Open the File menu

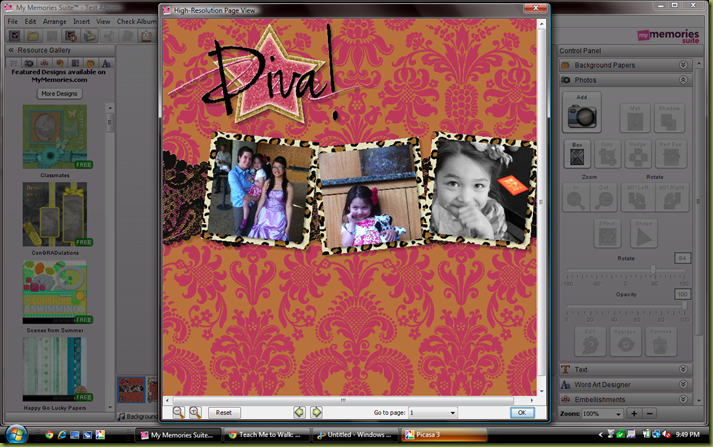13,21
